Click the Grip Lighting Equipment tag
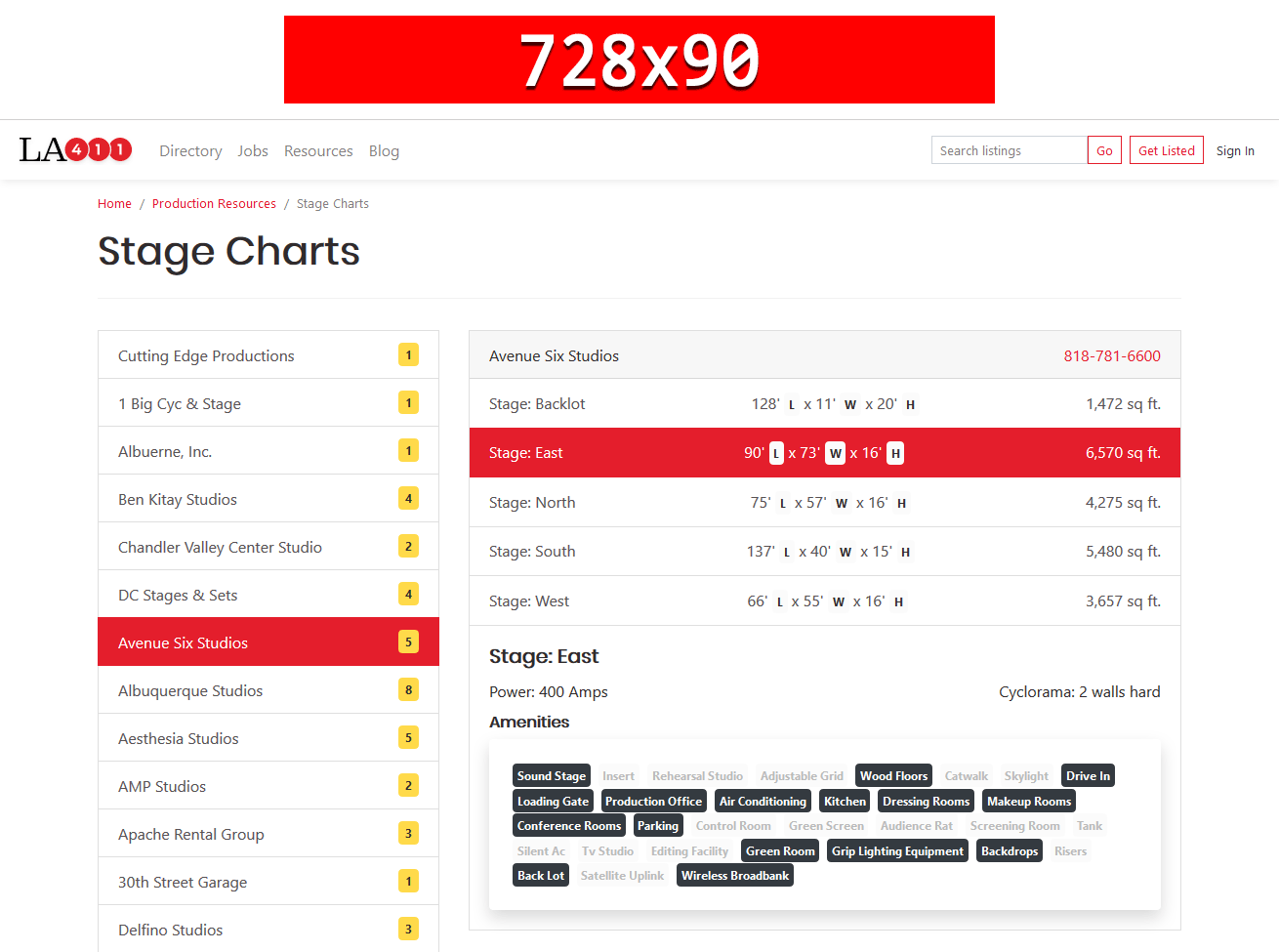 click(897, 850)
